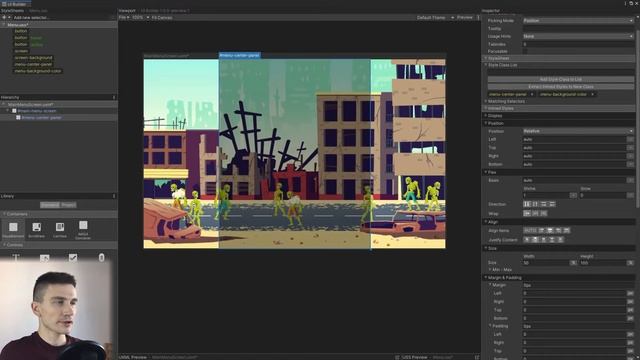Click the Tooltip text field
The height and width of the screenshot is (360, 640).
(578, 29)
